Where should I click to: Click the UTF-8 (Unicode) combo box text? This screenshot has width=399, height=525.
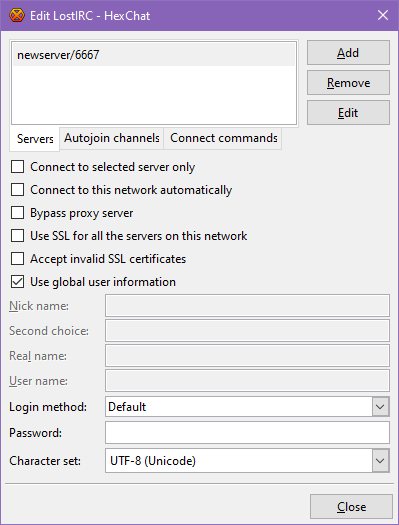pos(153,461)
